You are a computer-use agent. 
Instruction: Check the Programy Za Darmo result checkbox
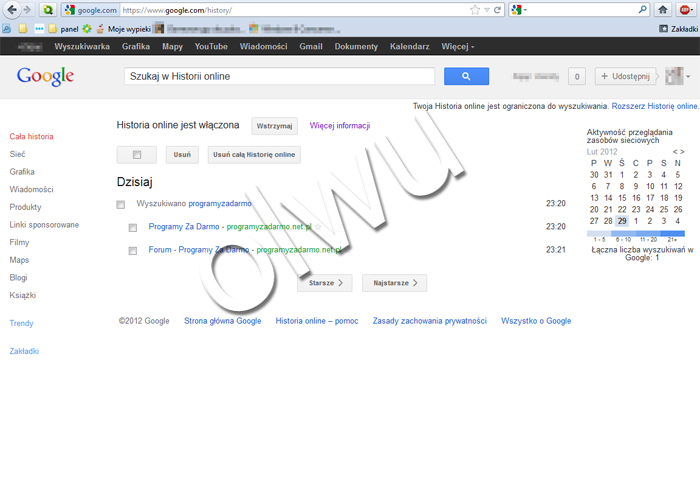[133, 228]
